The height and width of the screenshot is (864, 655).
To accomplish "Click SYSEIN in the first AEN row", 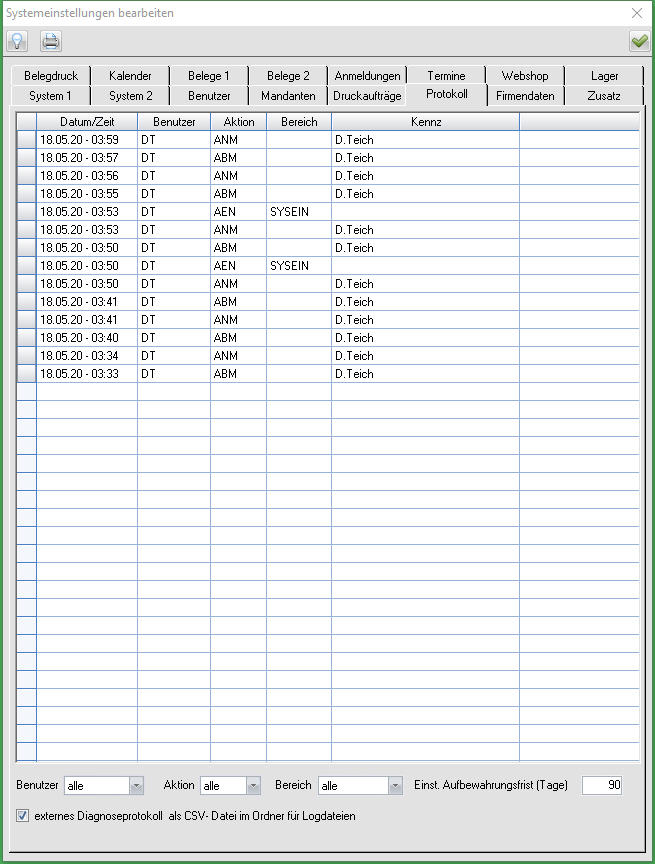I will click(x=289, y=212).
